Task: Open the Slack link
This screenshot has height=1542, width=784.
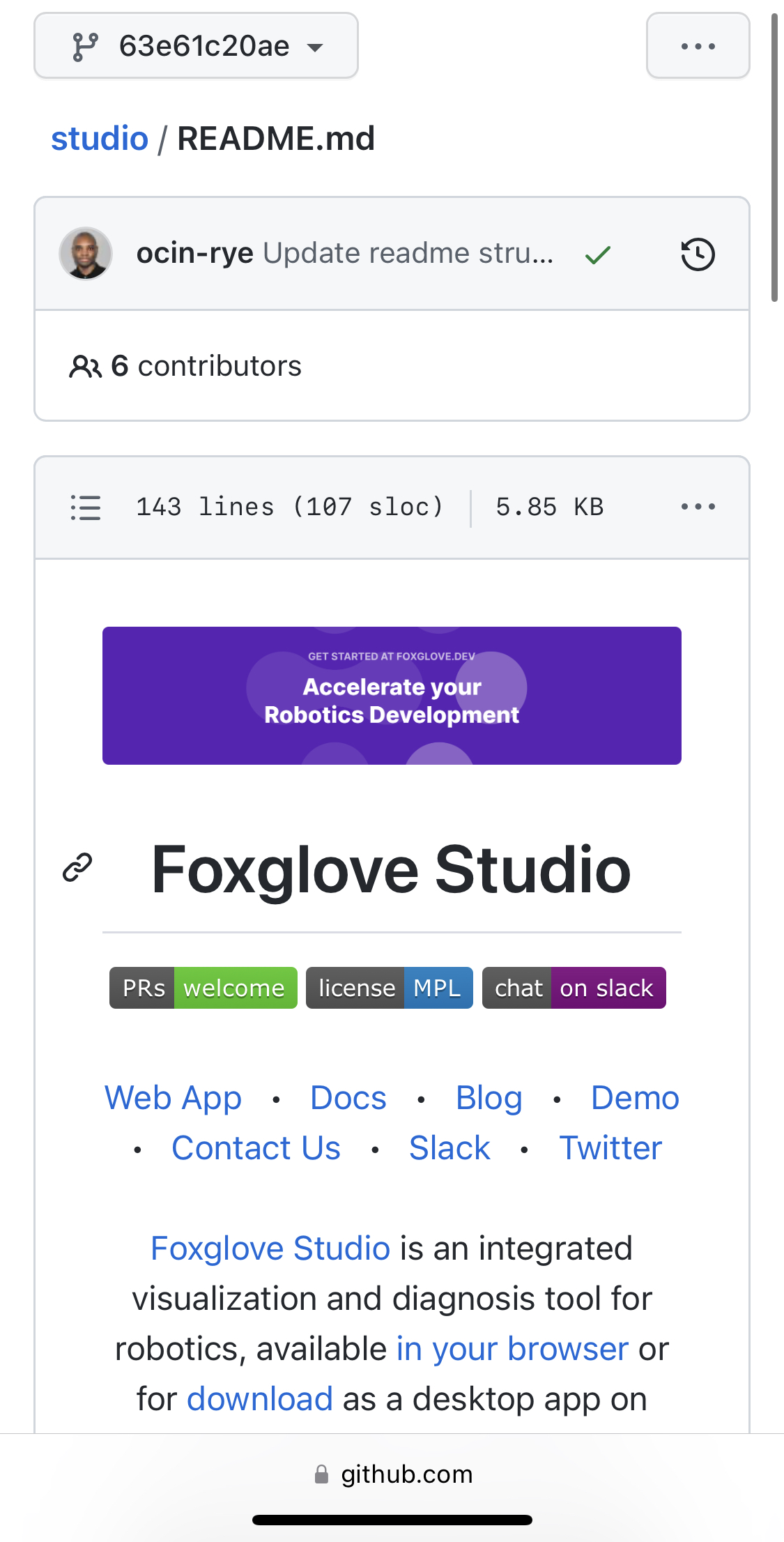Action: coord(449,1148)
